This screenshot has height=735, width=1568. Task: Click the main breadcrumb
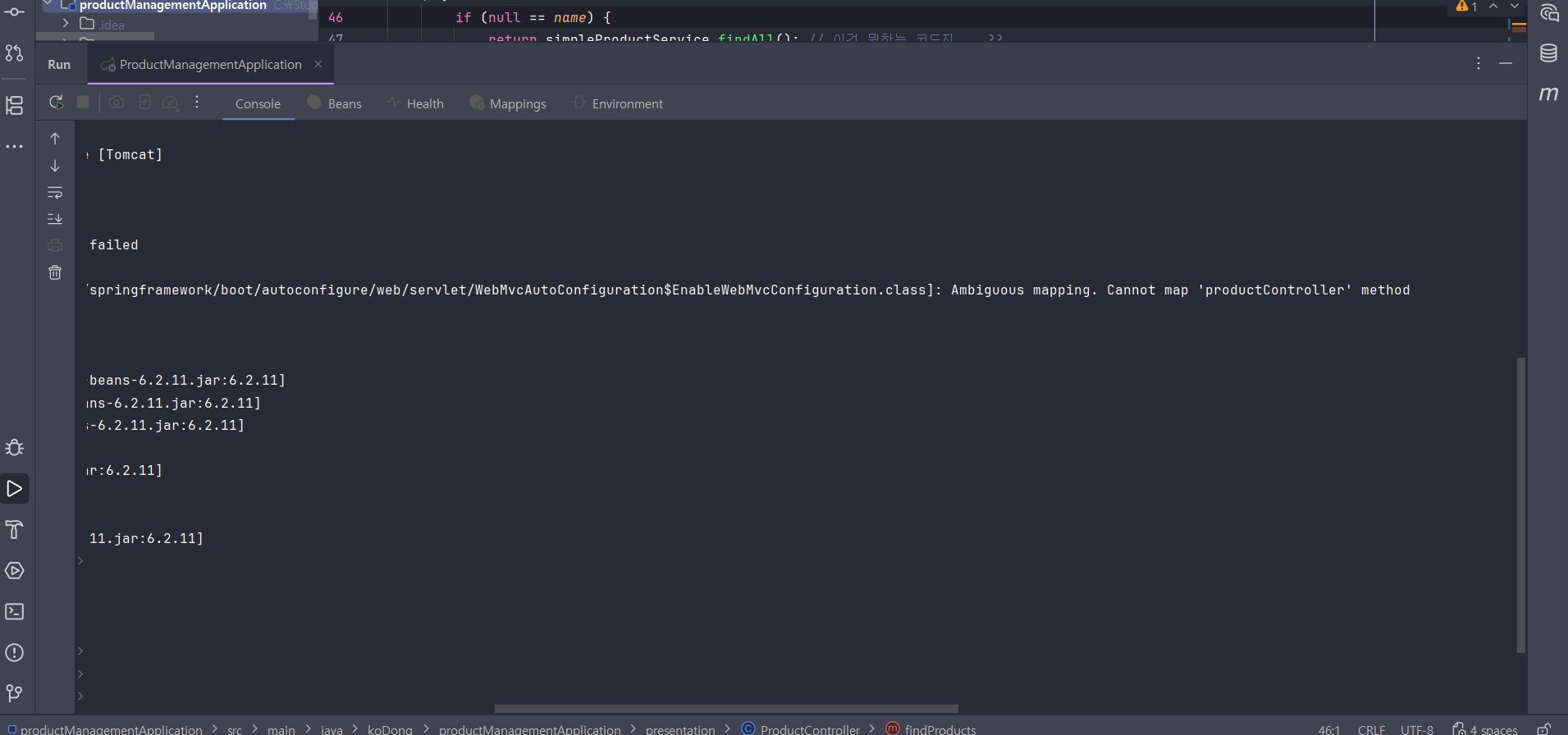click(x=281, y=729)
